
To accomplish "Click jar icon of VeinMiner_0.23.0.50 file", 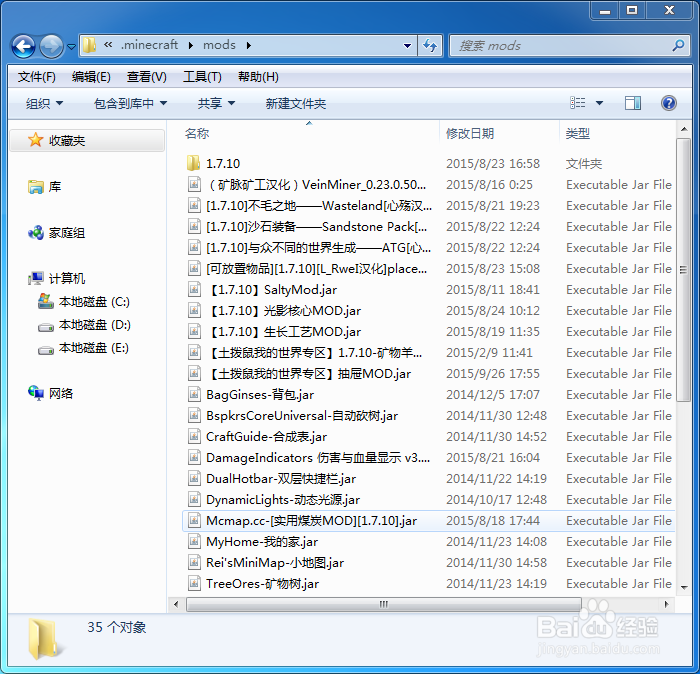I will click(x=194, y=184).
